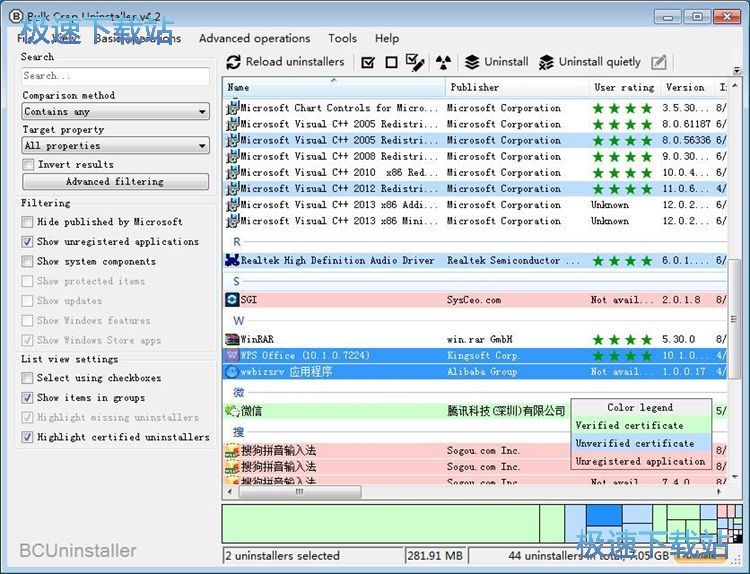
Task: Click the horizontal scrollbar thumb below list
Action: (x=300, y=491)
